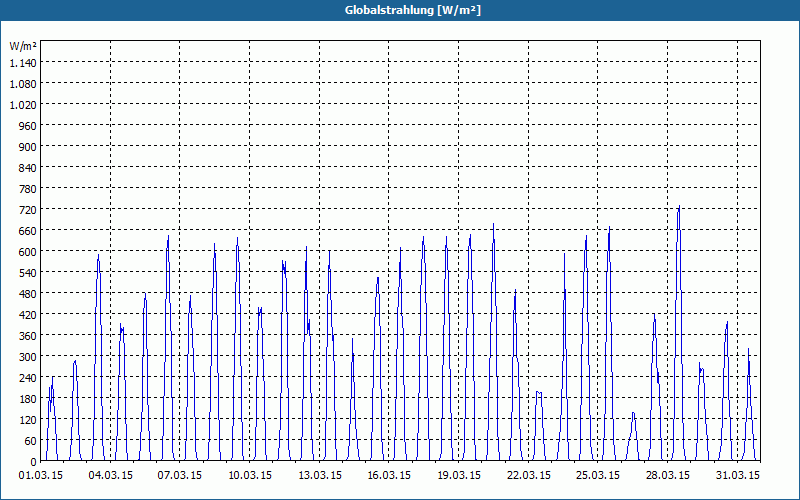Select the 1.080 y-axis value

23,83
